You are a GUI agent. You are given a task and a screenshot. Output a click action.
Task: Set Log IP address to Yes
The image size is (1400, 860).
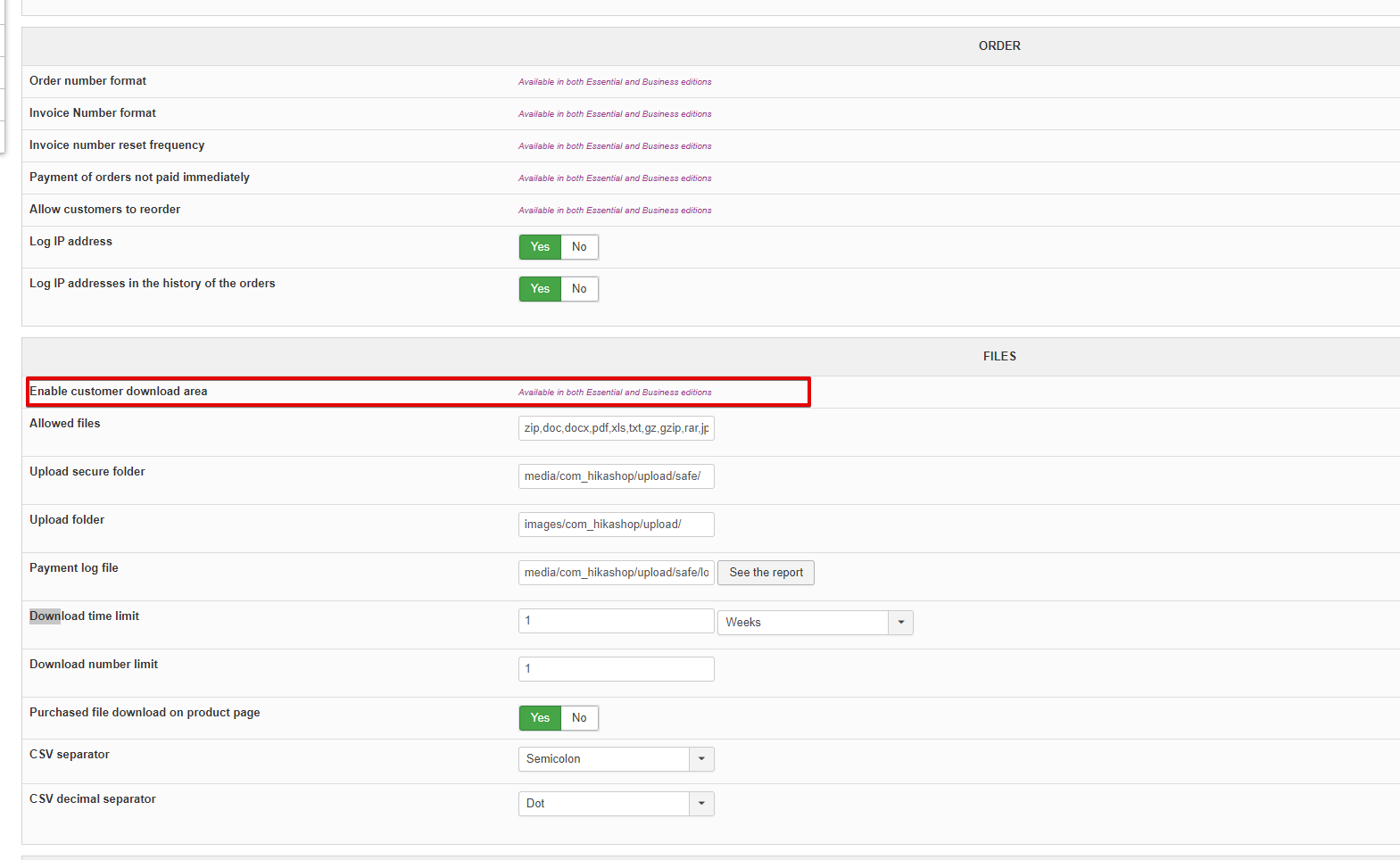point(540,247)
